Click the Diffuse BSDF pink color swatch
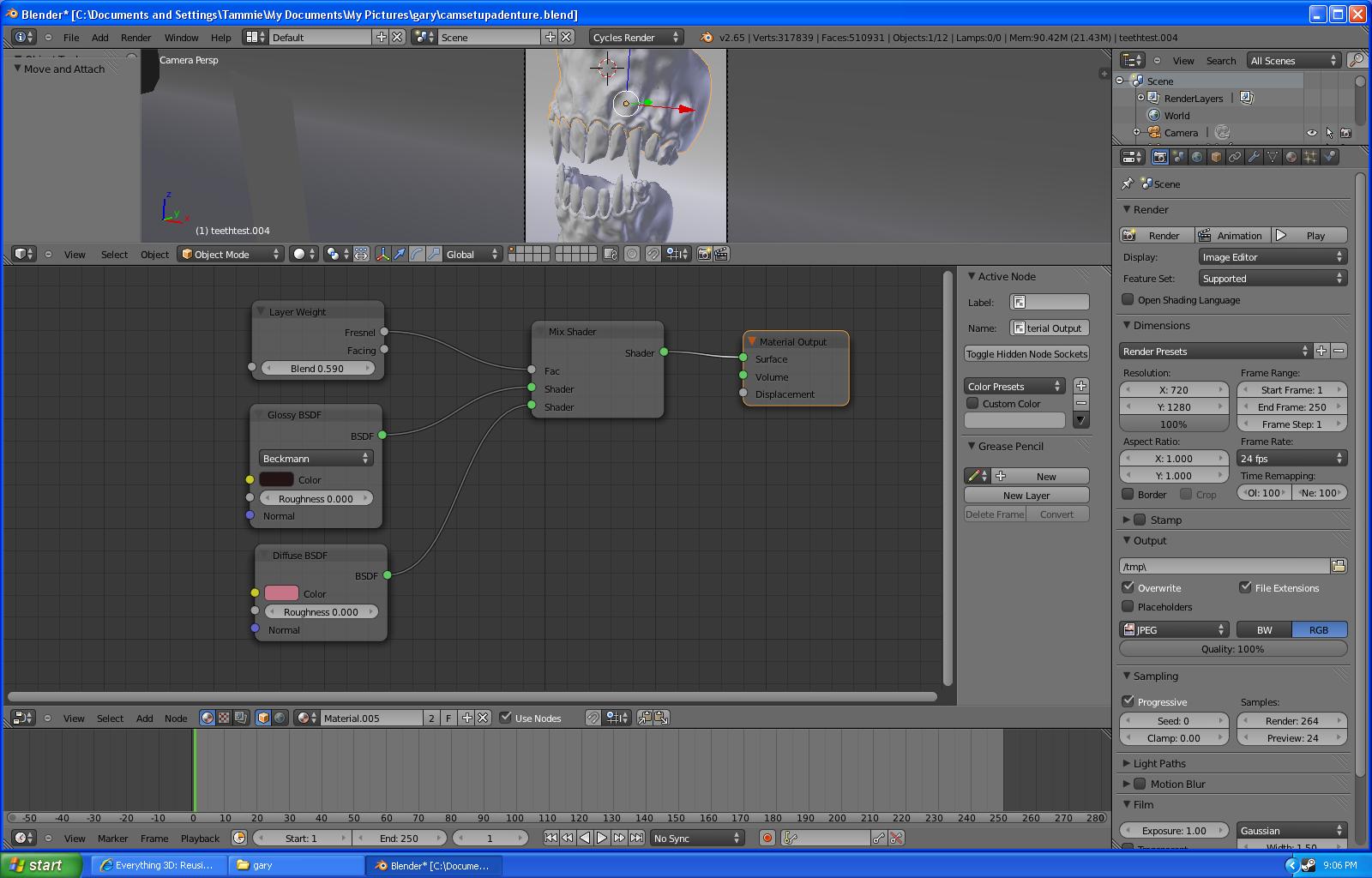 click(281, 593)
